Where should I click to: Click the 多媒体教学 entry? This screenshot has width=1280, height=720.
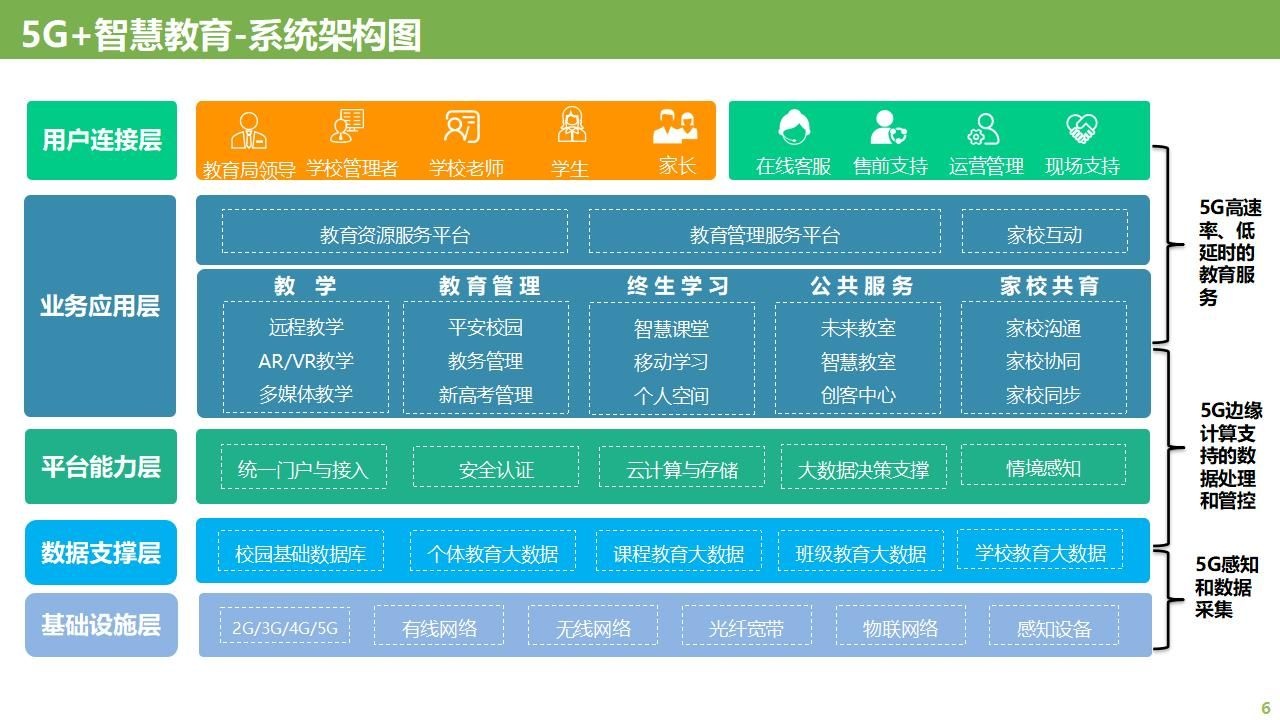tap(306, 394)
